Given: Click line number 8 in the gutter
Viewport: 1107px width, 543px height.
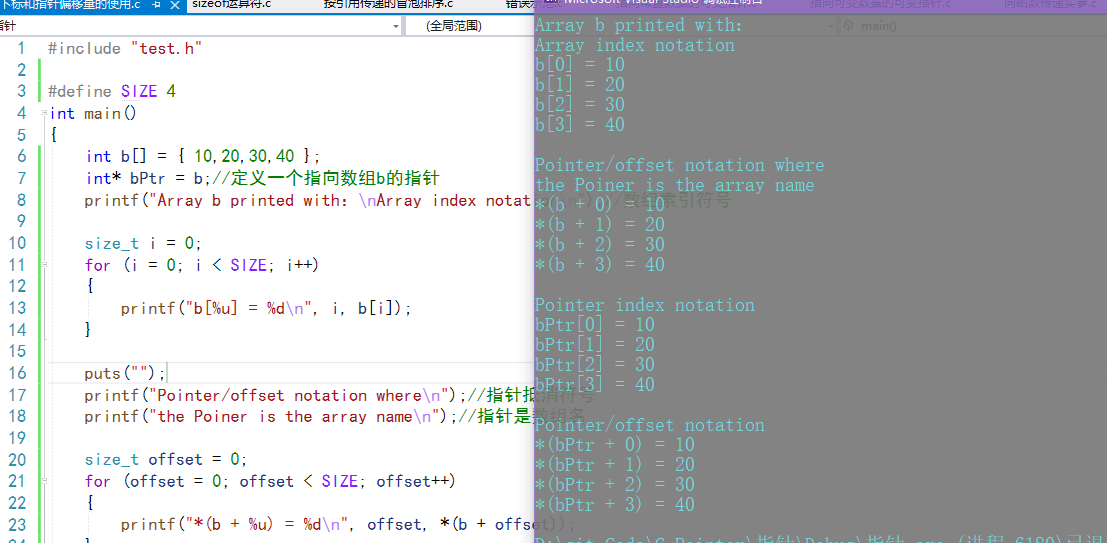Looking at the screenshot, I should click(x=20, y=200).
